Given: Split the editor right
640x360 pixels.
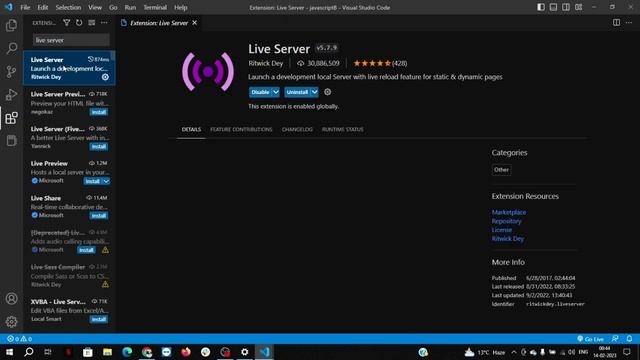Looking at the screenshot, I should 616,23.
